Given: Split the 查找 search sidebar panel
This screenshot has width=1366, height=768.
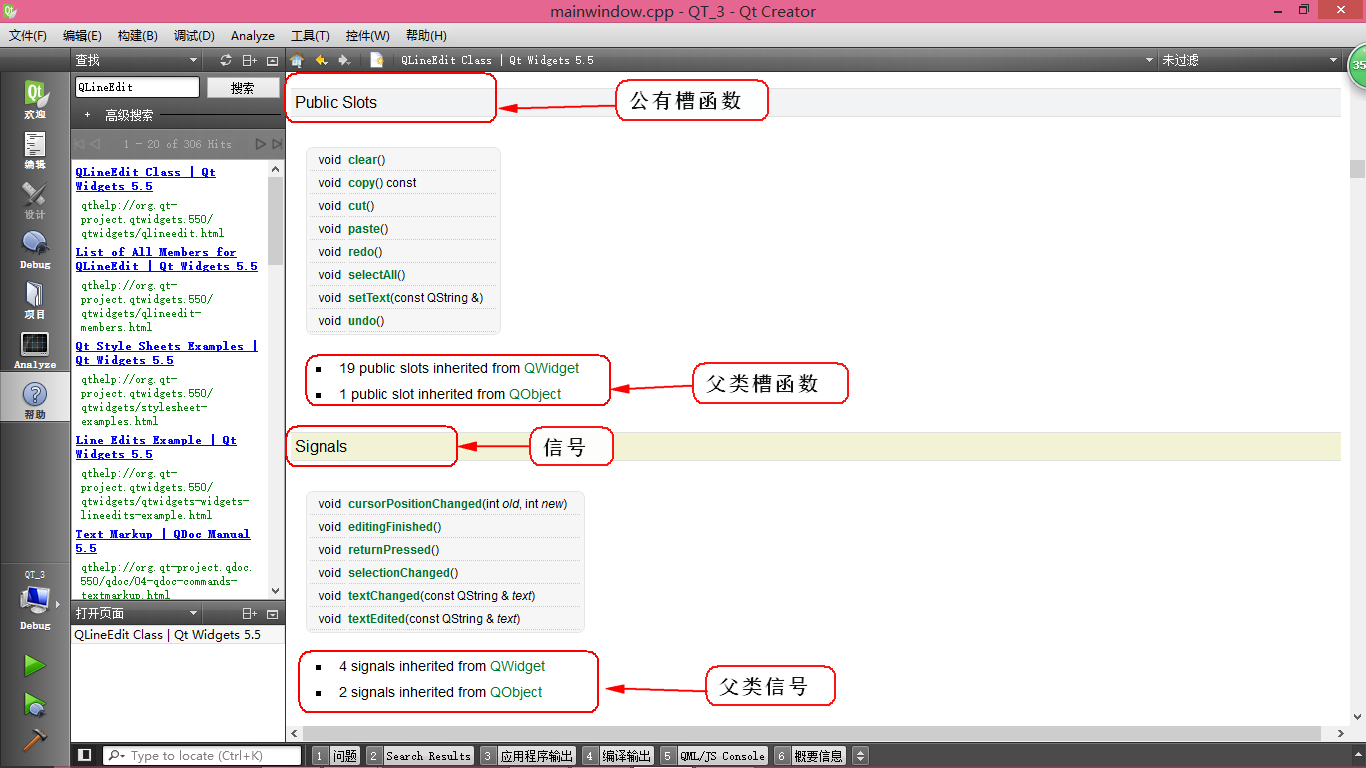Looking at the screenshot, I should [250, 60].
